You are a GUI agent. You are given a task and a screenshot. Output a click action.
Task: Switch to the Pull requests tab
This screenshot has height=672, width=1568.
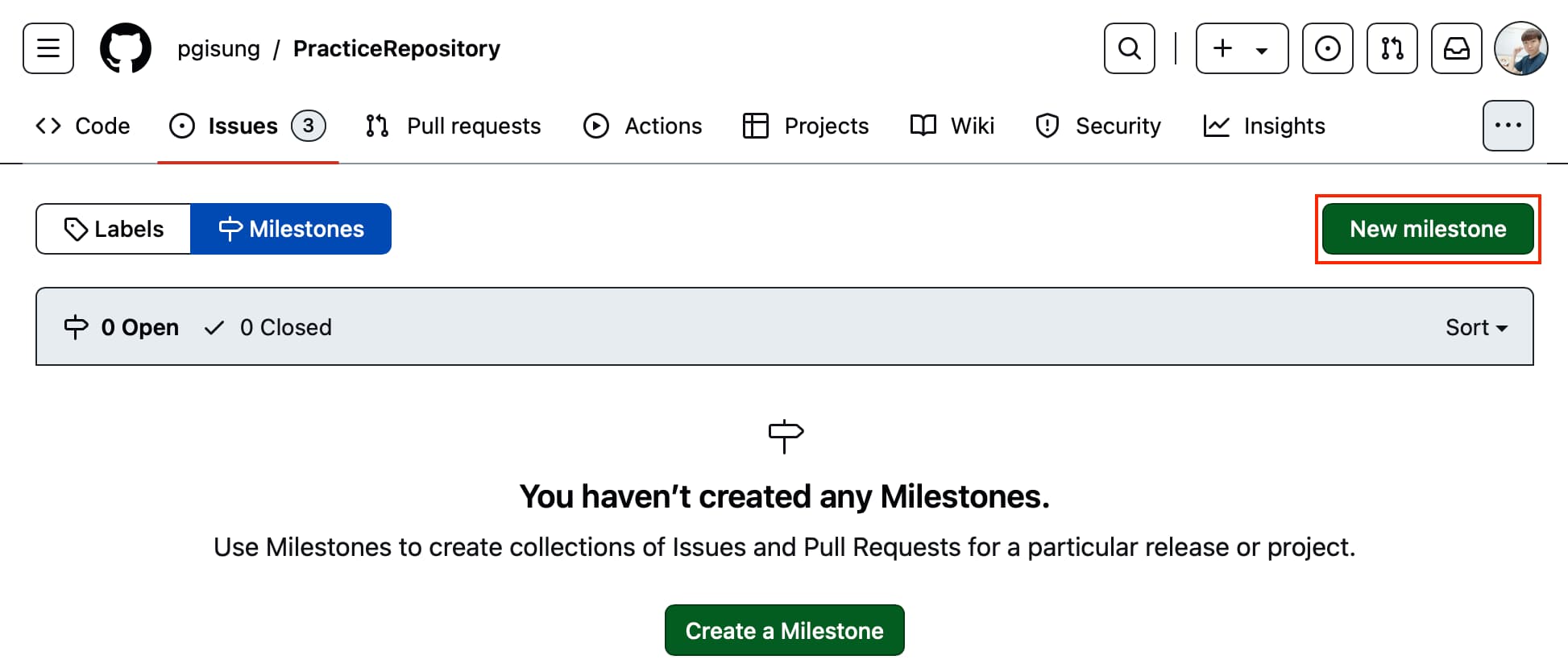pyautogui.click(x=454, y=127)
